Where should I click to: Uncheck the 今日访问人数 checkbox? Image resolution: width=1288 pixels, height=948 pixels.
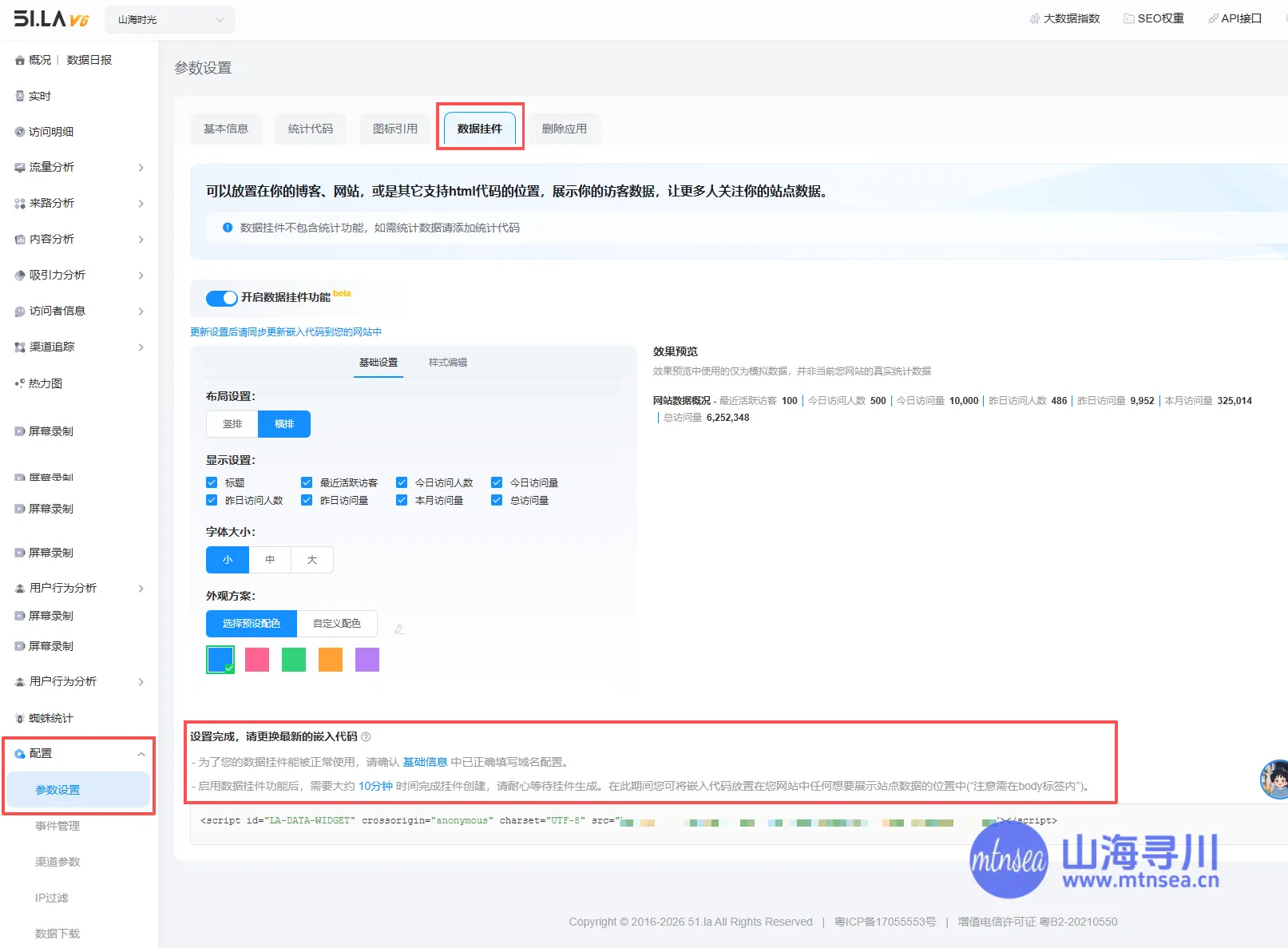click(x=402, y=482)
